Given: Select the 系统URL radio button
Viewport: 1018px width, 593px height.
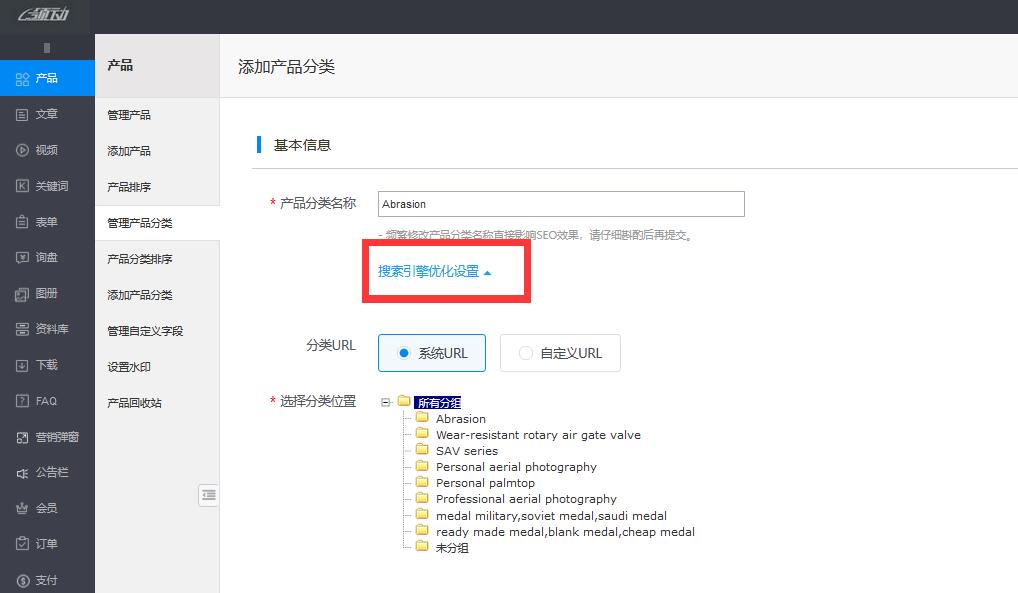Looking at the screenshot, I should click(x=431, y=353).
